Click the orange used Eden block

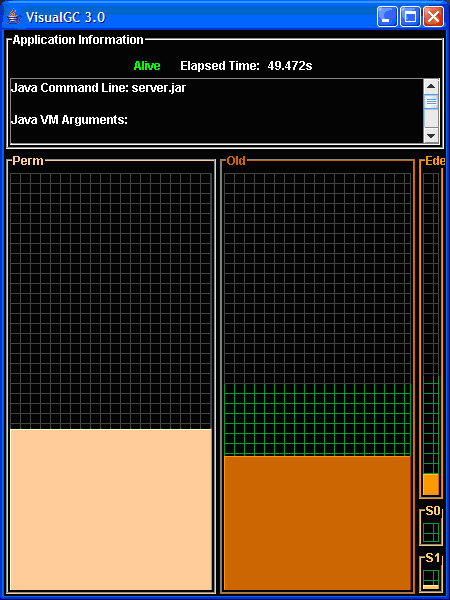click(x=431, y=484)
